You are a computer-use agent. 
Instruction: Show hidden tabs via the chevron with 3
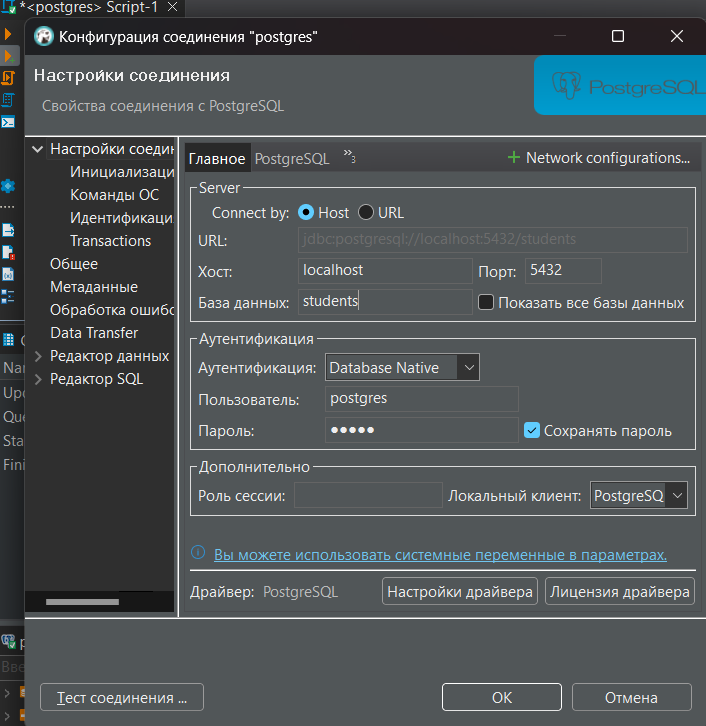tap(350, 156)
